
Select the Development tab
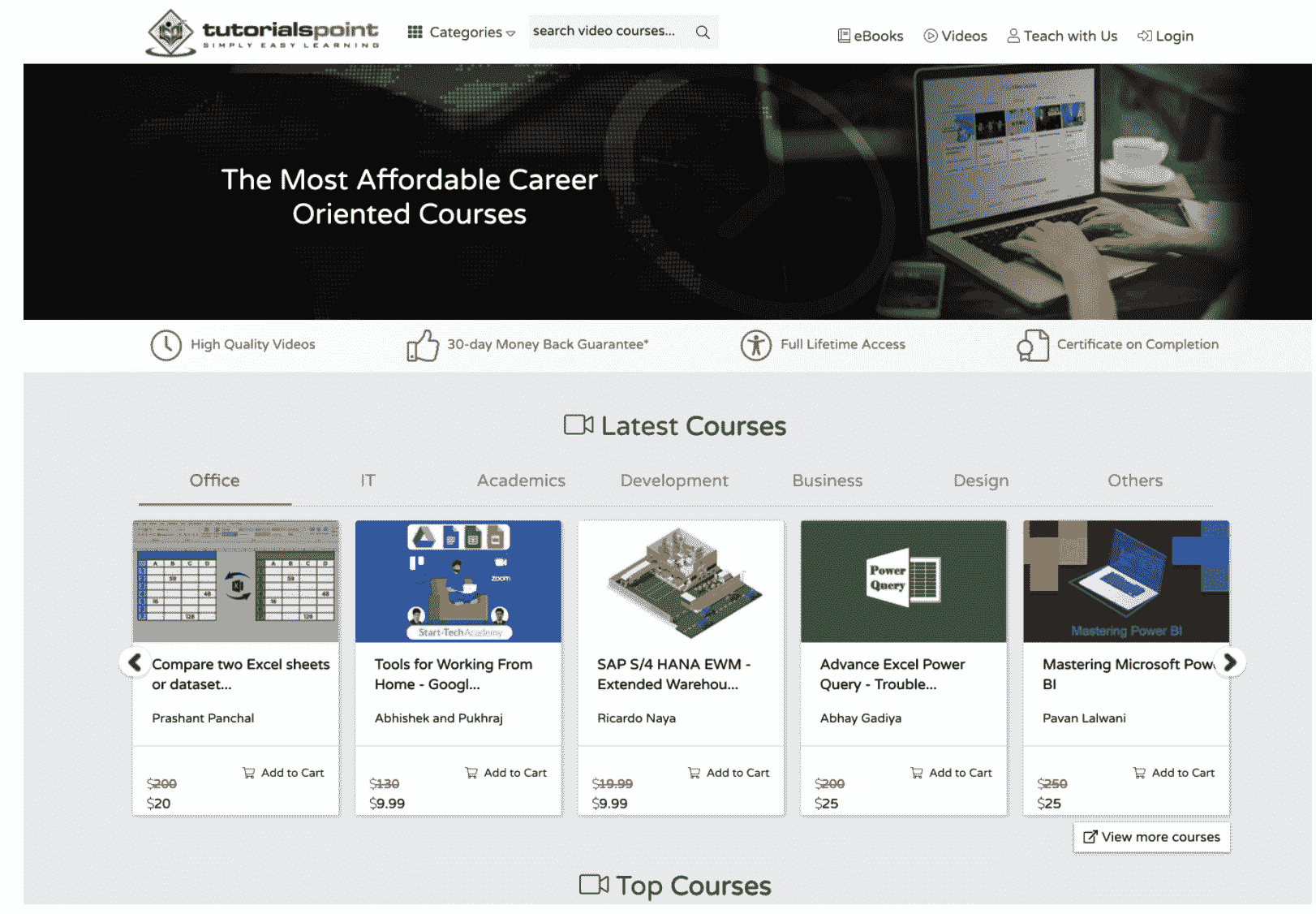point(673,481)
